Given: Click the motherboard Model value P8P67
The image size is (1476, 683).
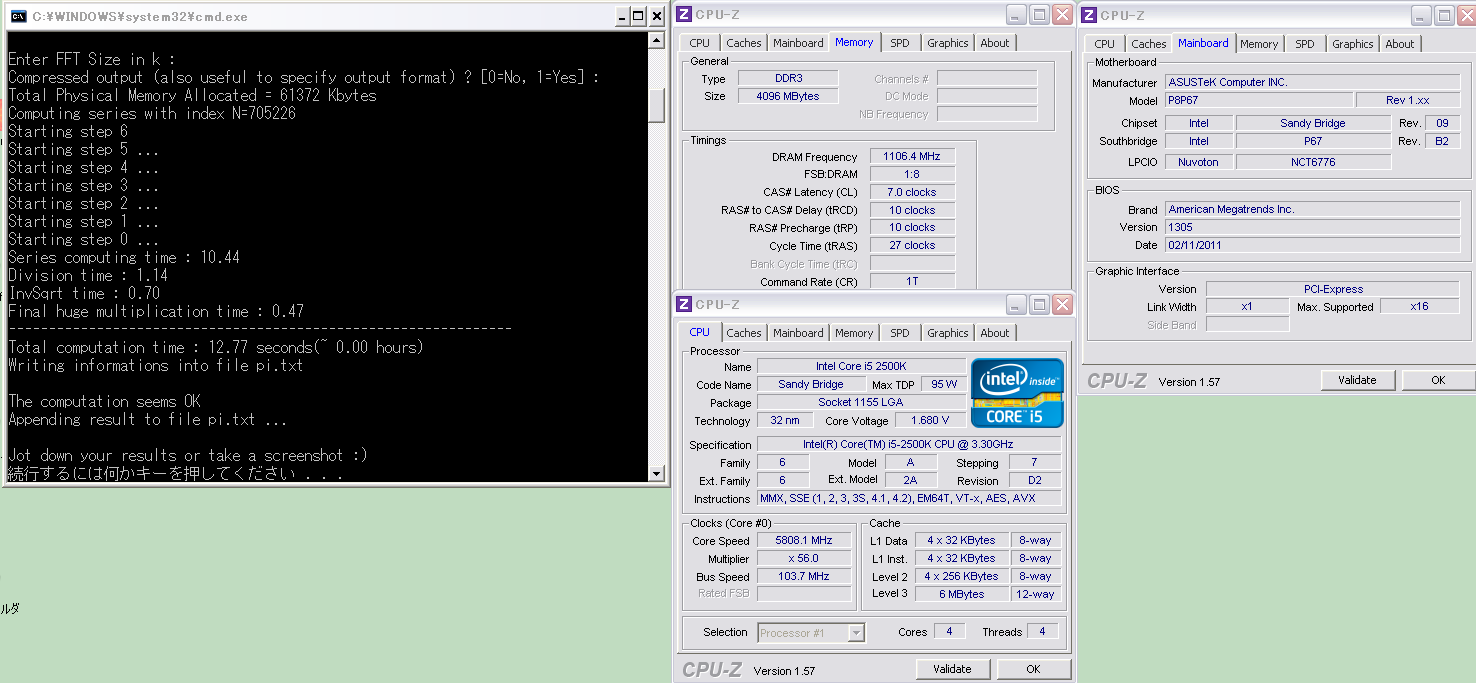Looking at the screenshot, I should (x=1258, y=101).
